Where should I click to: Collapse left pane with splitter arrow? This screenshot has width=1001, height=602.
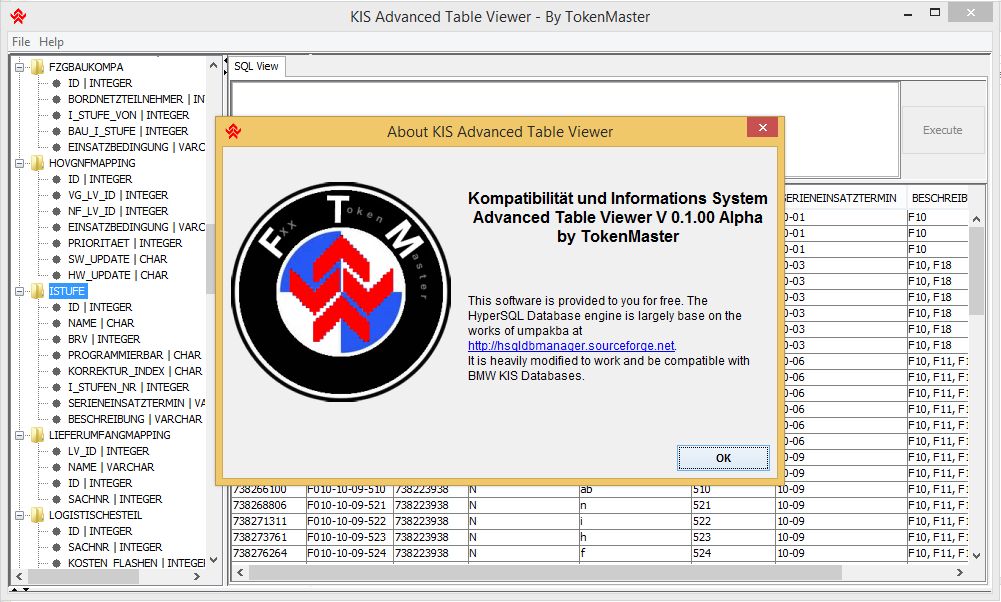225,62
